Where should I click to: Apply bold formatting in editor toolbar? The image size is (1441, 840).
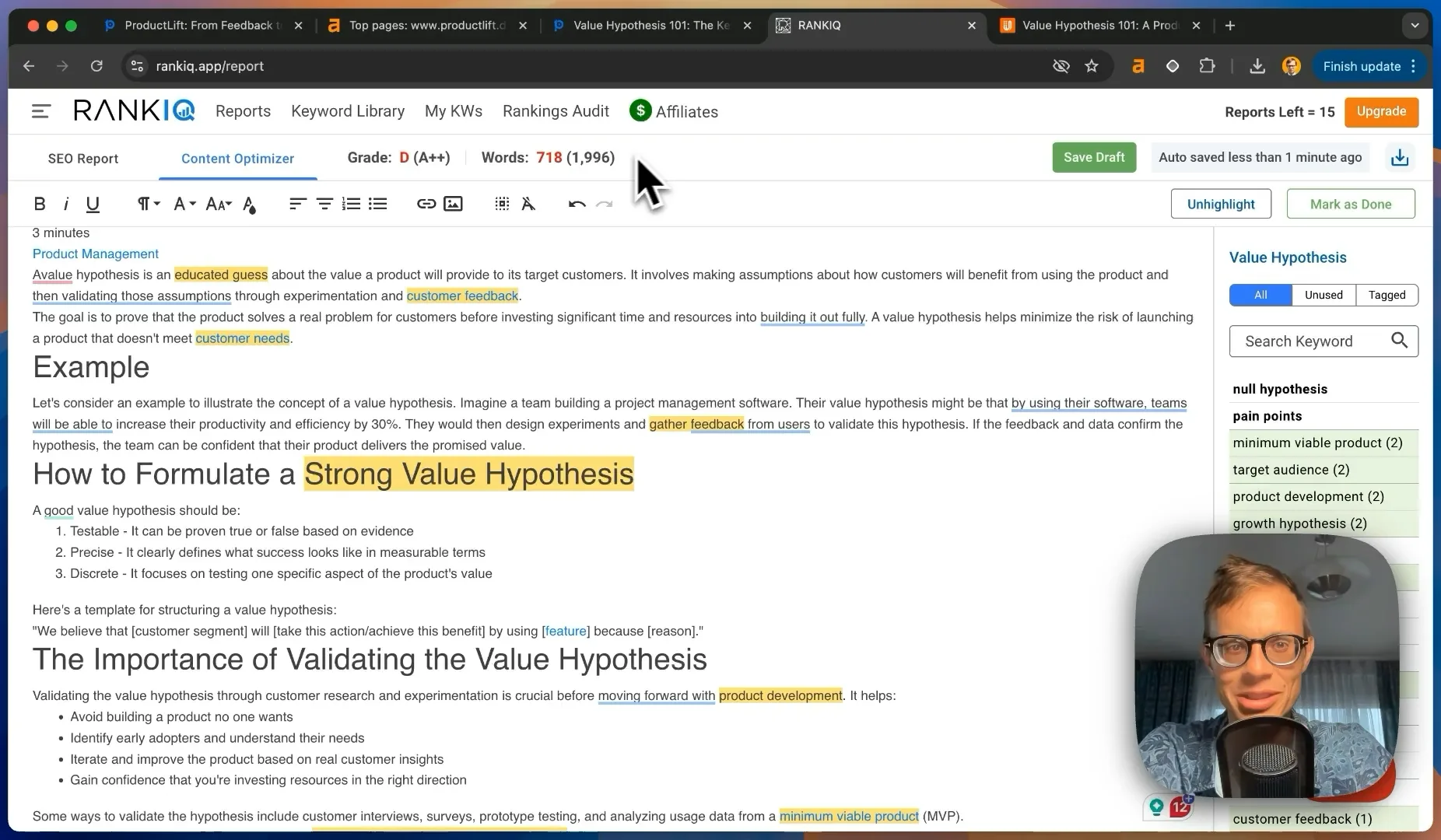click(x=40, y=204)
